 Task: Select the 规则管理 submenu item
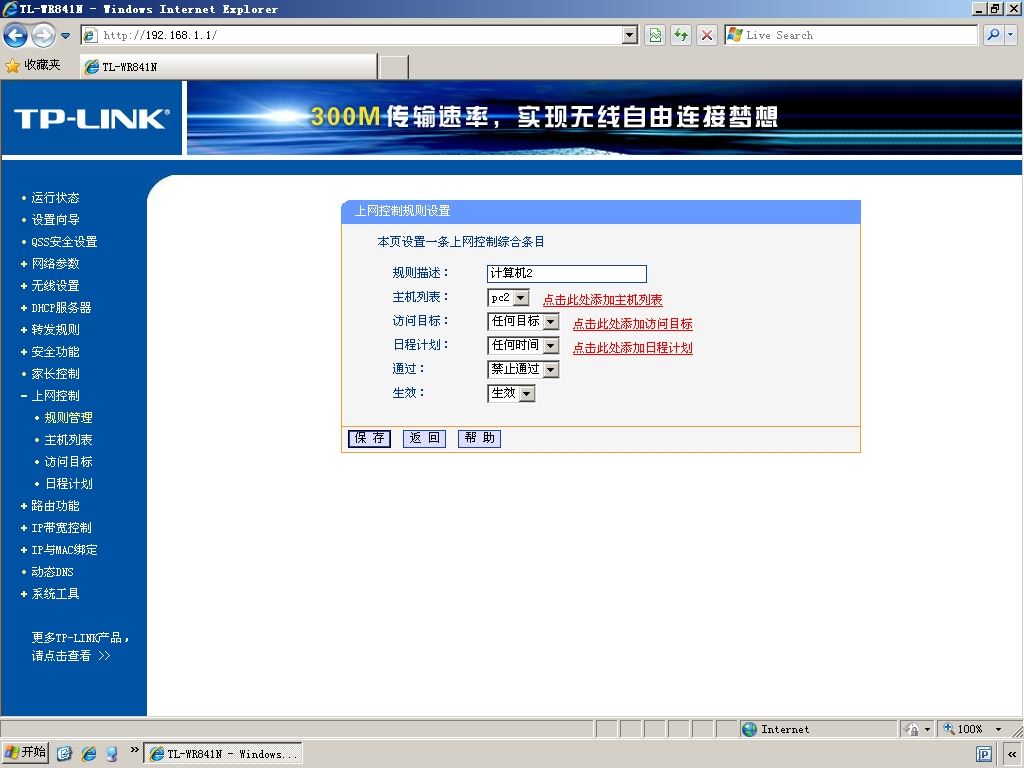tap(68, 418)
